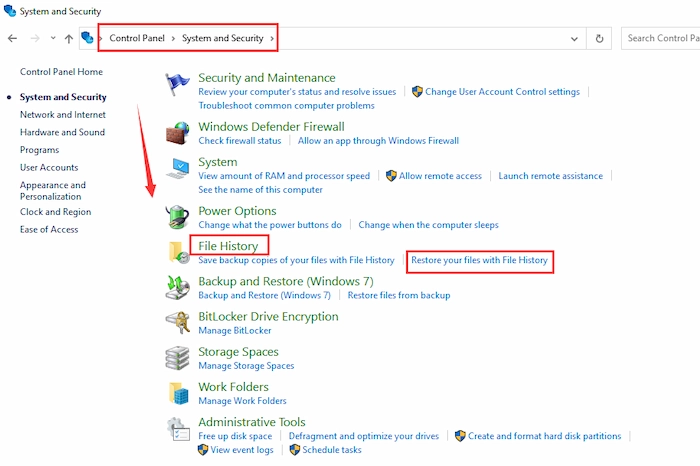Change when the computer sleeps
This screenshot has height=466, width=700.
429,225
